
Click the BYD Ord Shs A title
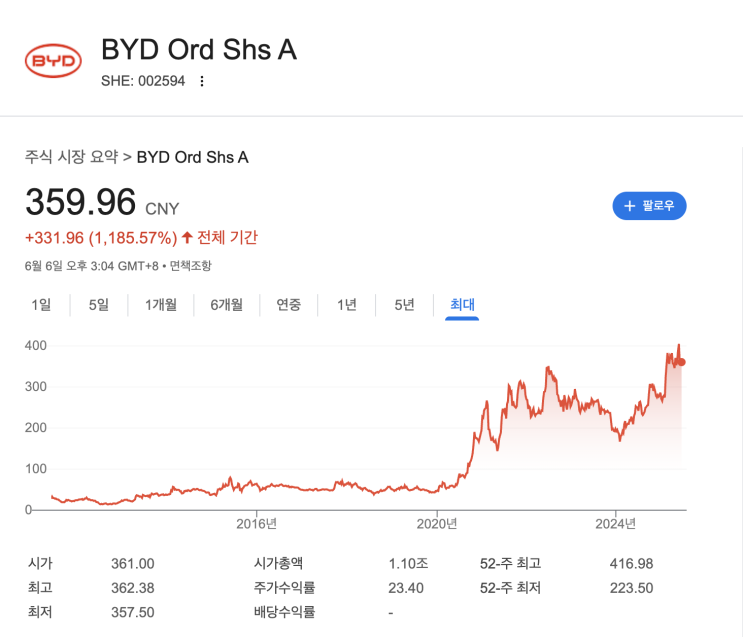pos(199,49)
